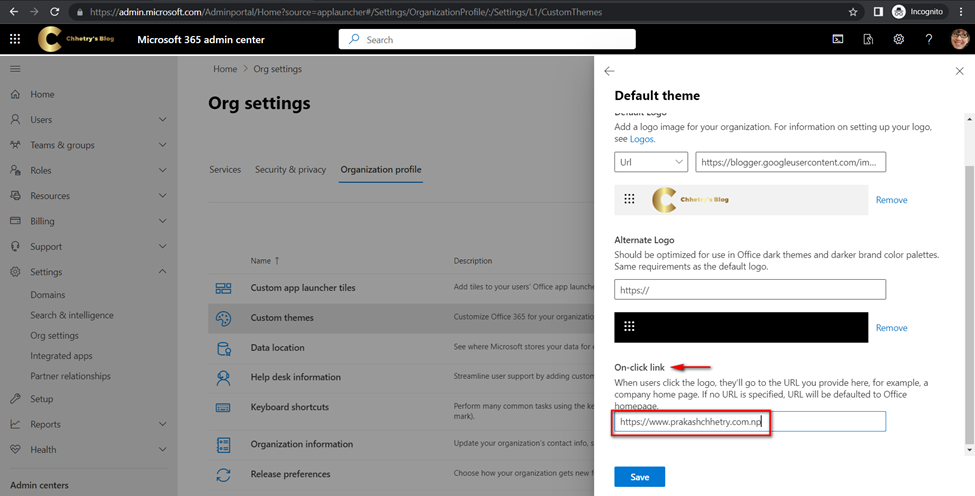Screen dimensions: 975x496
Task: Open the account profile picture
Action: click(960, 39)
